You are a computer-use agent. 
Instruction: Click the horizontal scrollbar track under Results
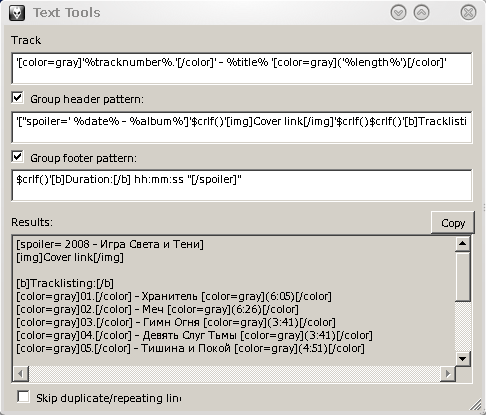click(234, 373)
